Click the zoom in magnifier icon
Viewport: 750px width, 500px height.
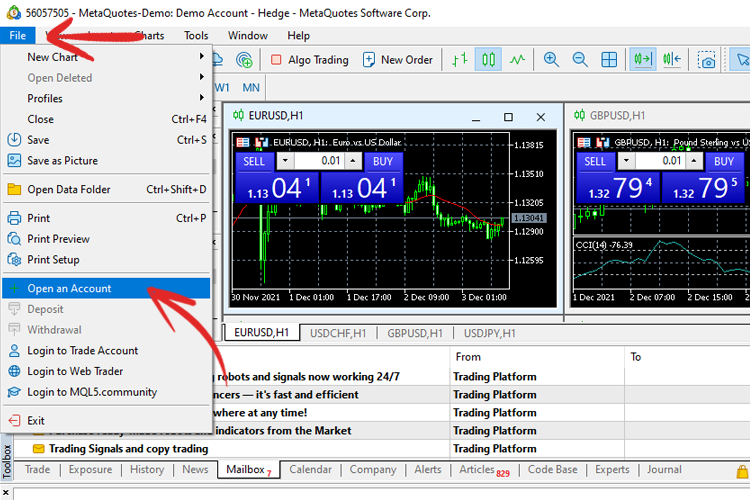click(551, 60)
